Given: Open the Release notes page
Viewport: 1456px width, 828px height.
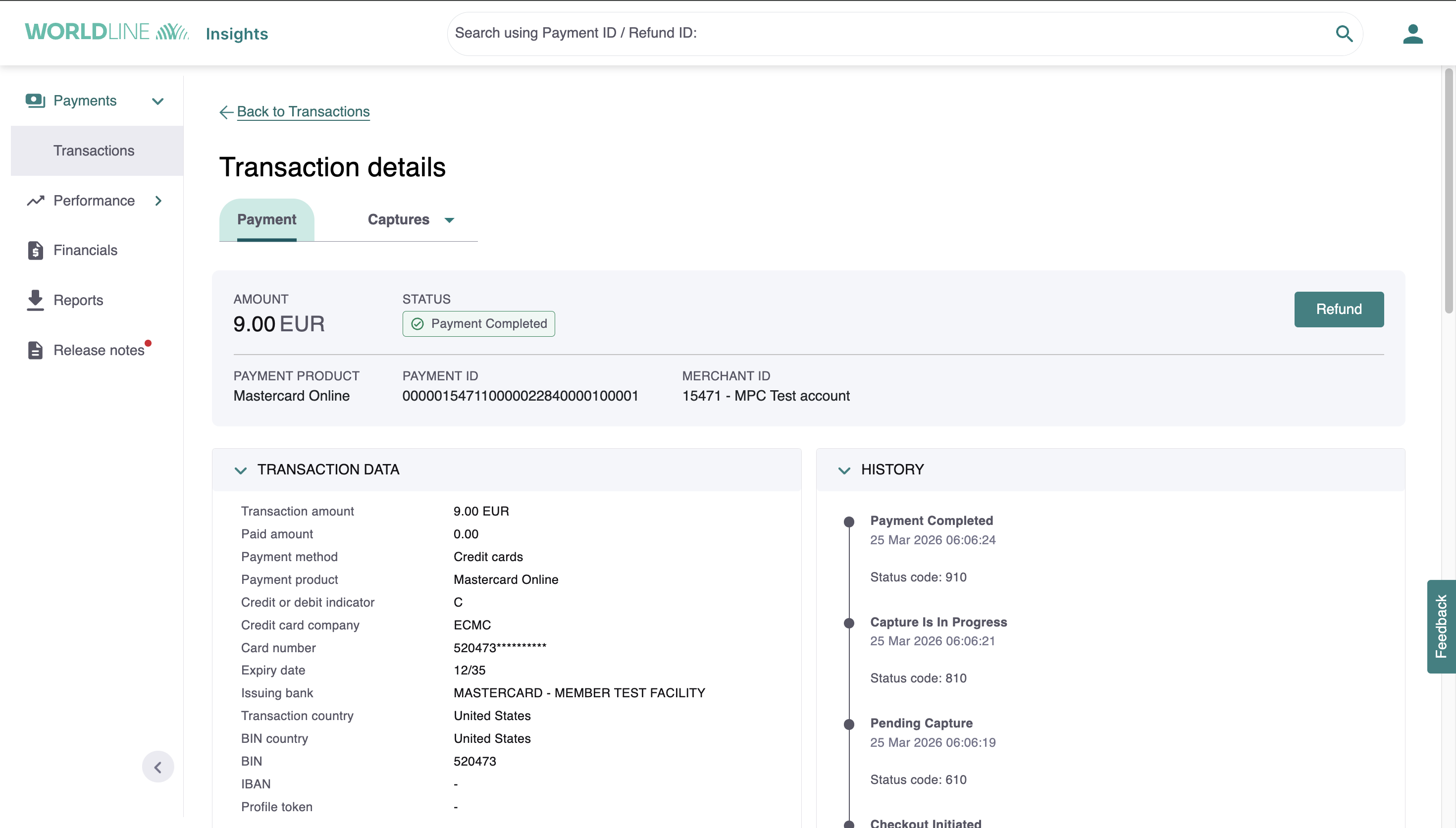Looking at the screenshot, I should (99, 350).
